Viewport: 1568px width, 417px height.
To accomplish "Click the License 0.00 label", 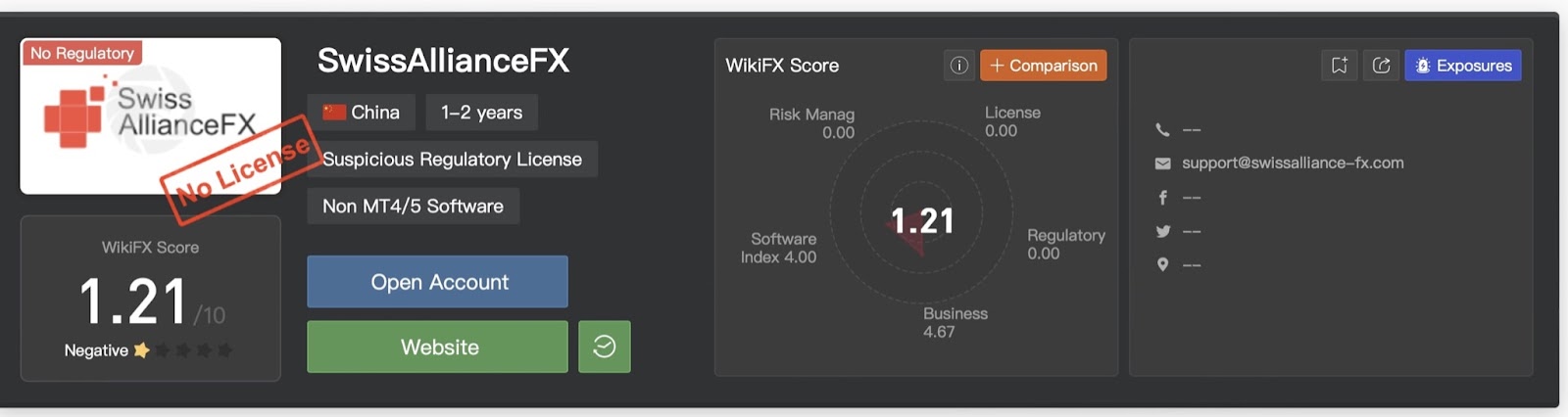I will point(1012,121).
